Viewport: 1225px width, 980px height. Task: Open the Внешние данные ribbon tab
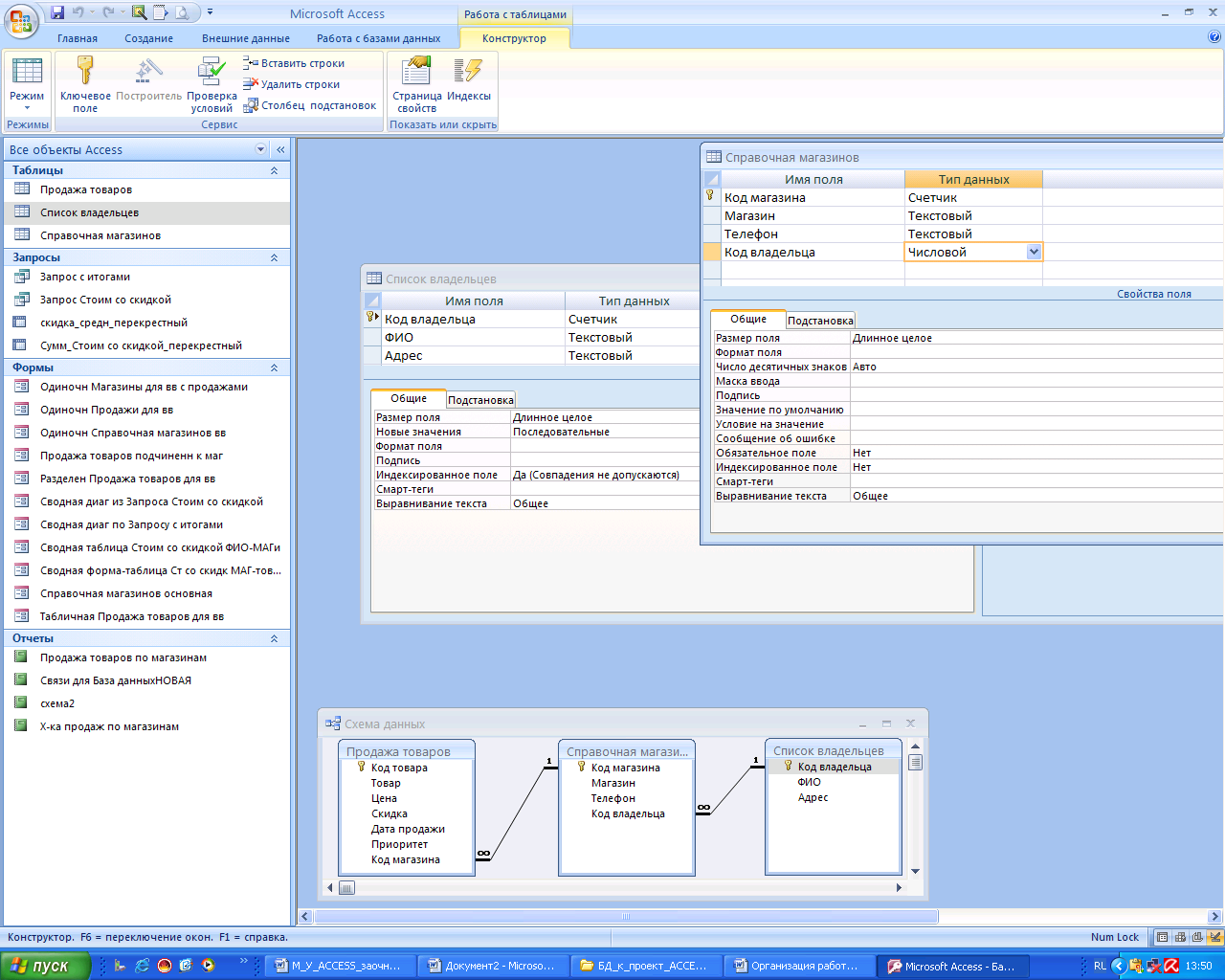click(246, 38)
